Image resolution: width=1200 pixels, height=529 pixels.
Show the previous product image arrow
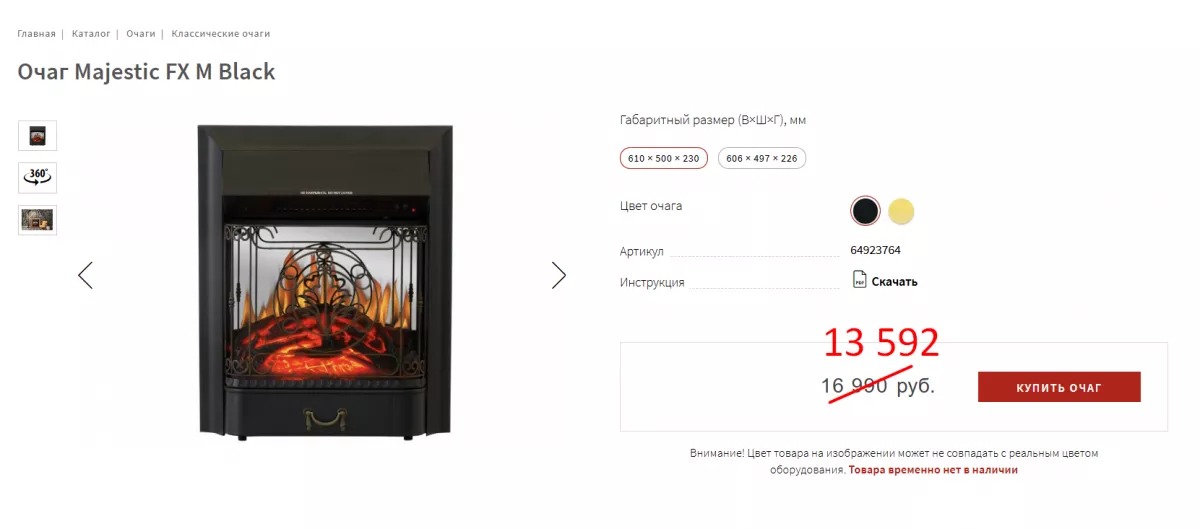point(85,275)
